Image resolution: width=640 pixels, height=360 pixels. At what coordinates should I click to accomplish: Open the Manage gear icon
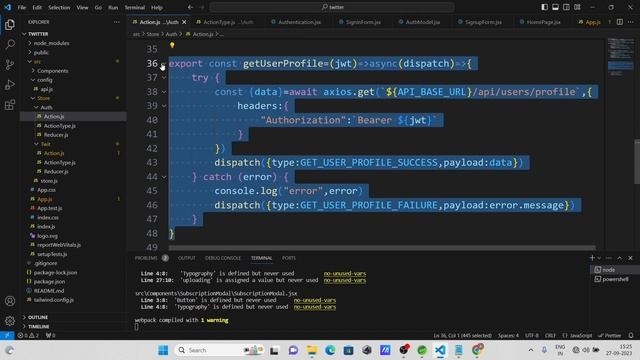pos(10,321)
